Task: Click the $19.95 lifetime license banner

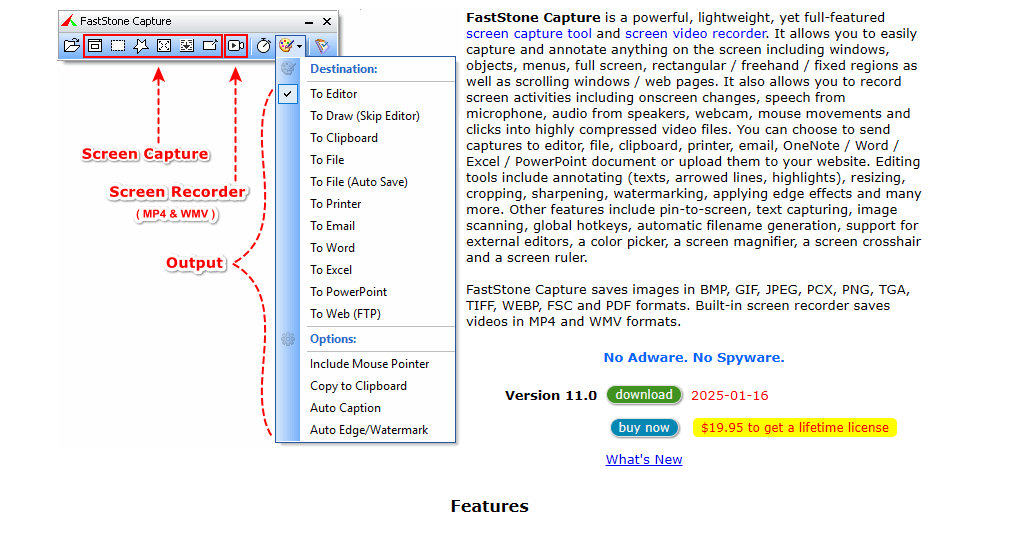Action: click(795, 428)
